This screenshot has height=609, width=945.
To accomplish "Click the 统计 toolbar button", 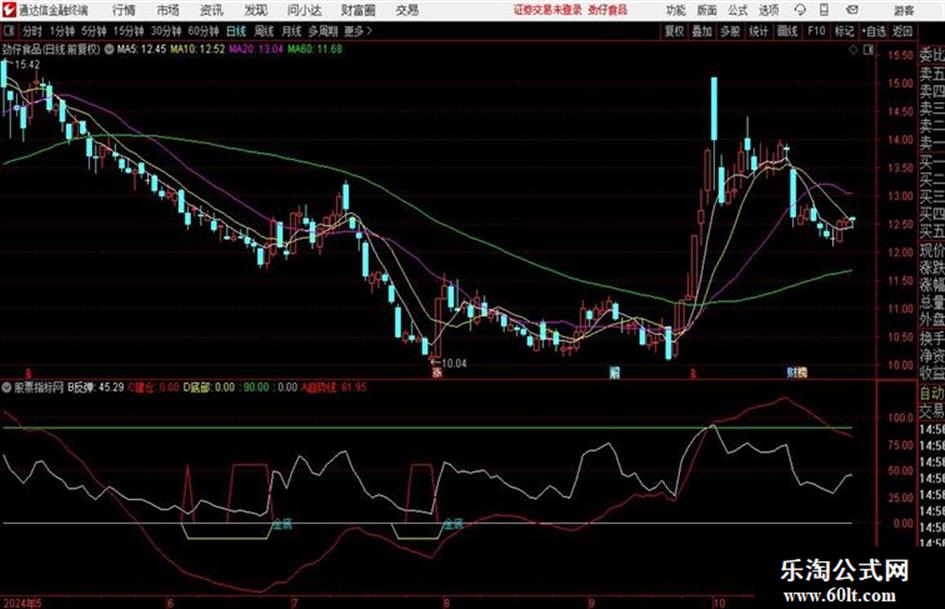I will tap(758, 31).
